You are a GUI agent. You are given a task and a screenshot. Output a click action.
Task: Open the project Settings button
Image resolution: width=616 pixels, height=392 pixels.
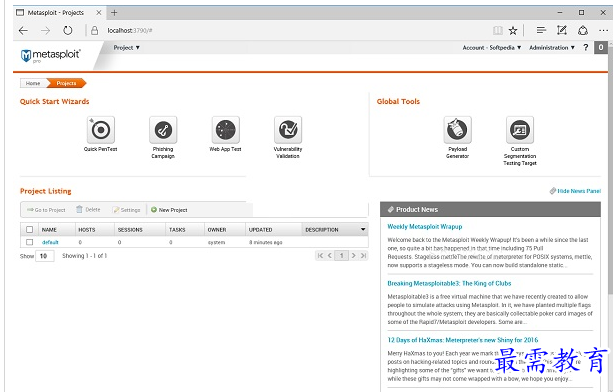click(126, 210)
